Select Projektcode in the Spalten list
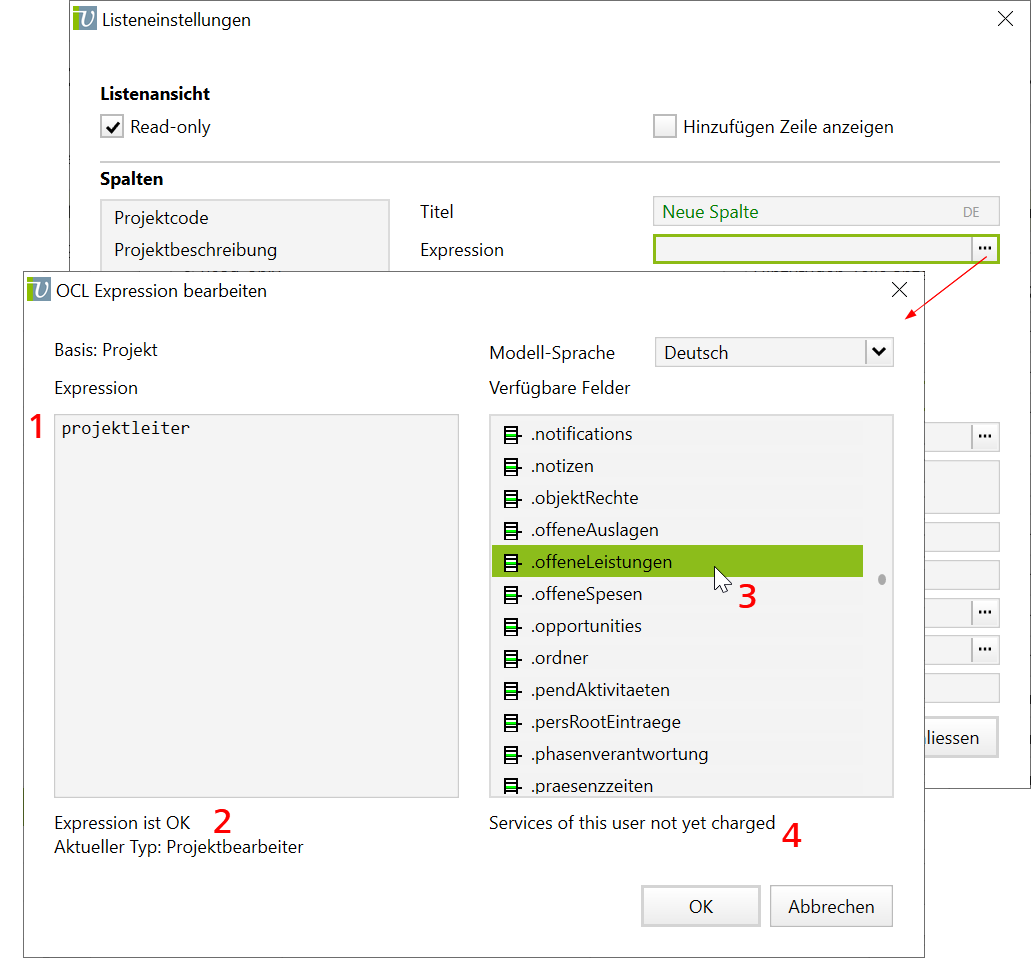This screenshot has width=1031, height=969. (161, 218)
